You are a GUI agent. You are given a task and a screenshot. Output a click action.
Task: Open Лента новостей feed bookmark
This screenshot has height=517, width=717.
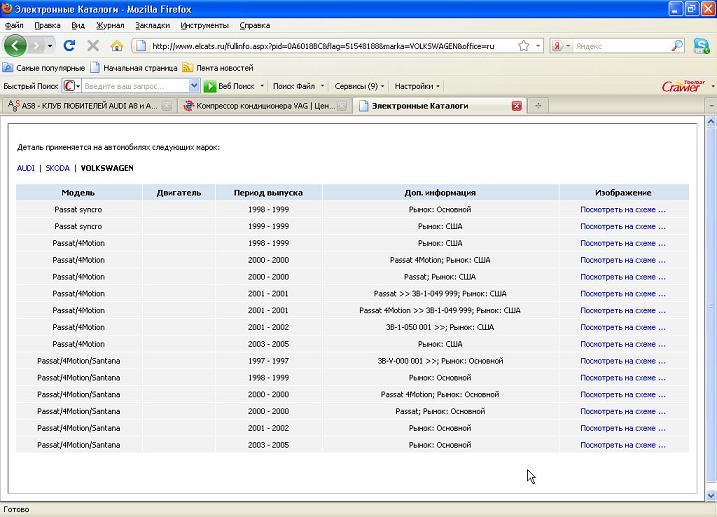tap(218, 68)
